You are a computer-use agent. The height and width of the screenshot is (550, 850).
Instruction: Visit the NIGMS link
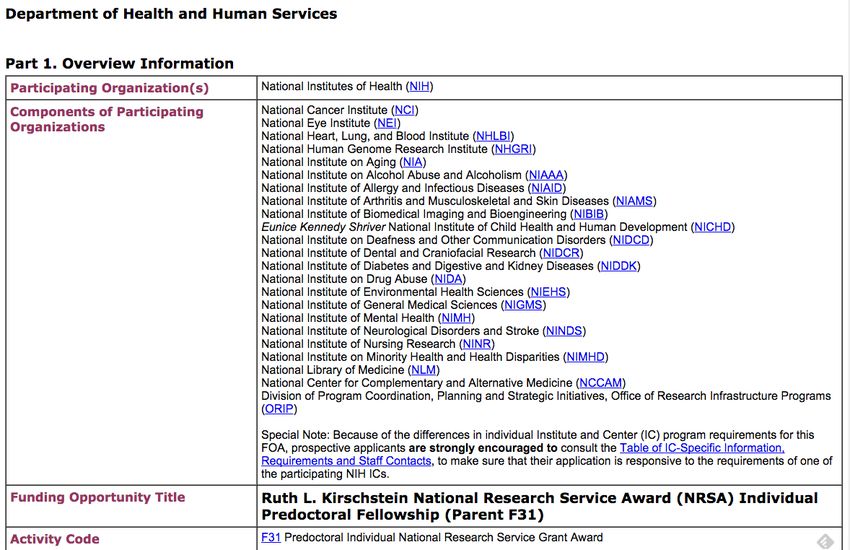point(523,305)
